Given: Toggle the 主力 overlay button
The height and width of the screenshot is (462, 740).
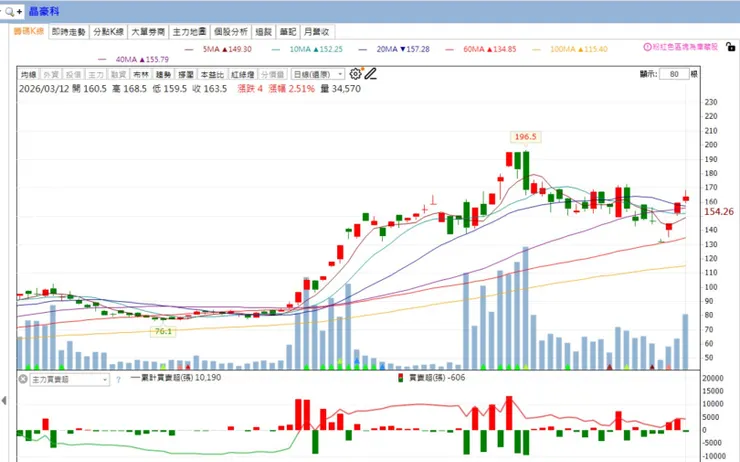Looking at the screenshot, I should (x=96, y=75).
